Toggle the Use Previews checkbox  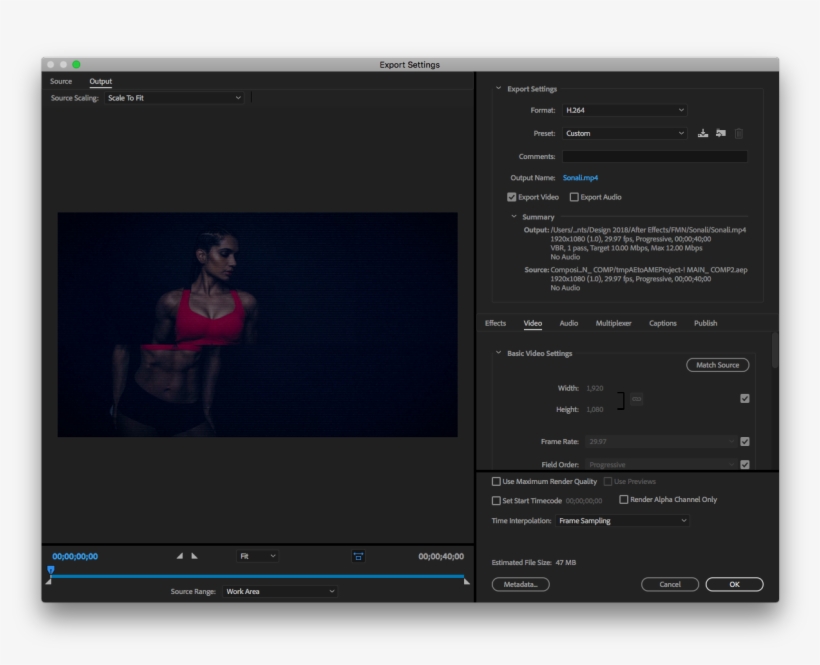[x=608, y=481]
